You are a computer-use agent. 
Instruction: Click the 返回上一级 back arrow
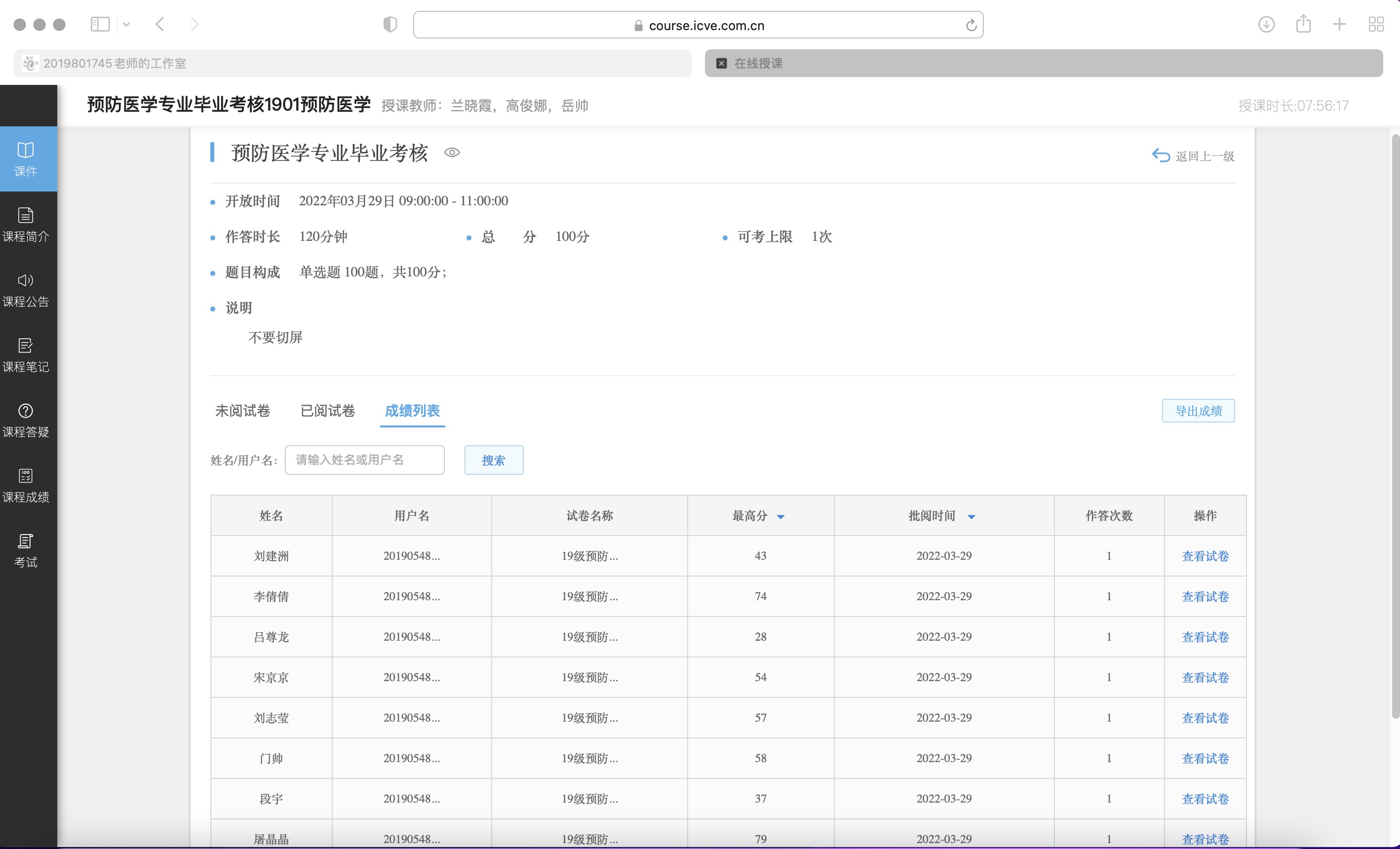point(1160,155)
